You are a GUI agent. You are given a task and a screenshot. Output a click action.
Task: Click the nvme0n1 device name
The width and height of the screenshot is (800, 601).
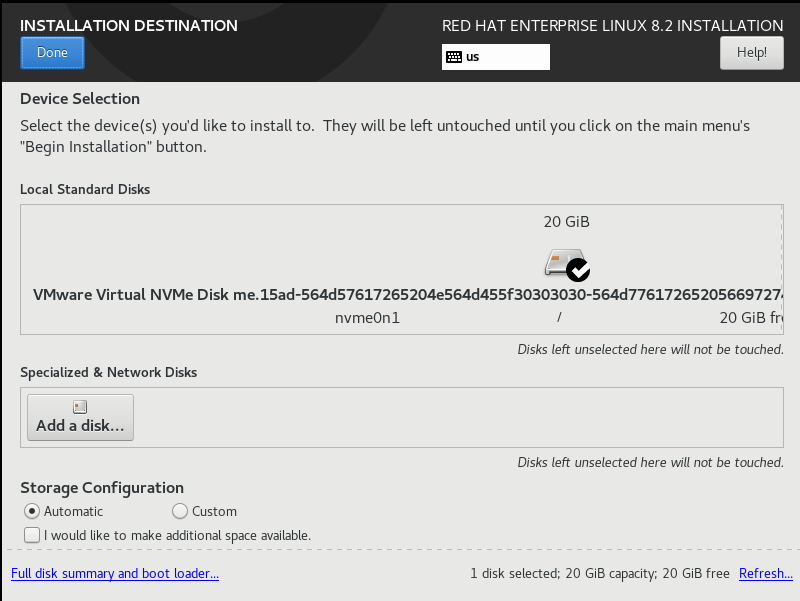click(367, 318)
